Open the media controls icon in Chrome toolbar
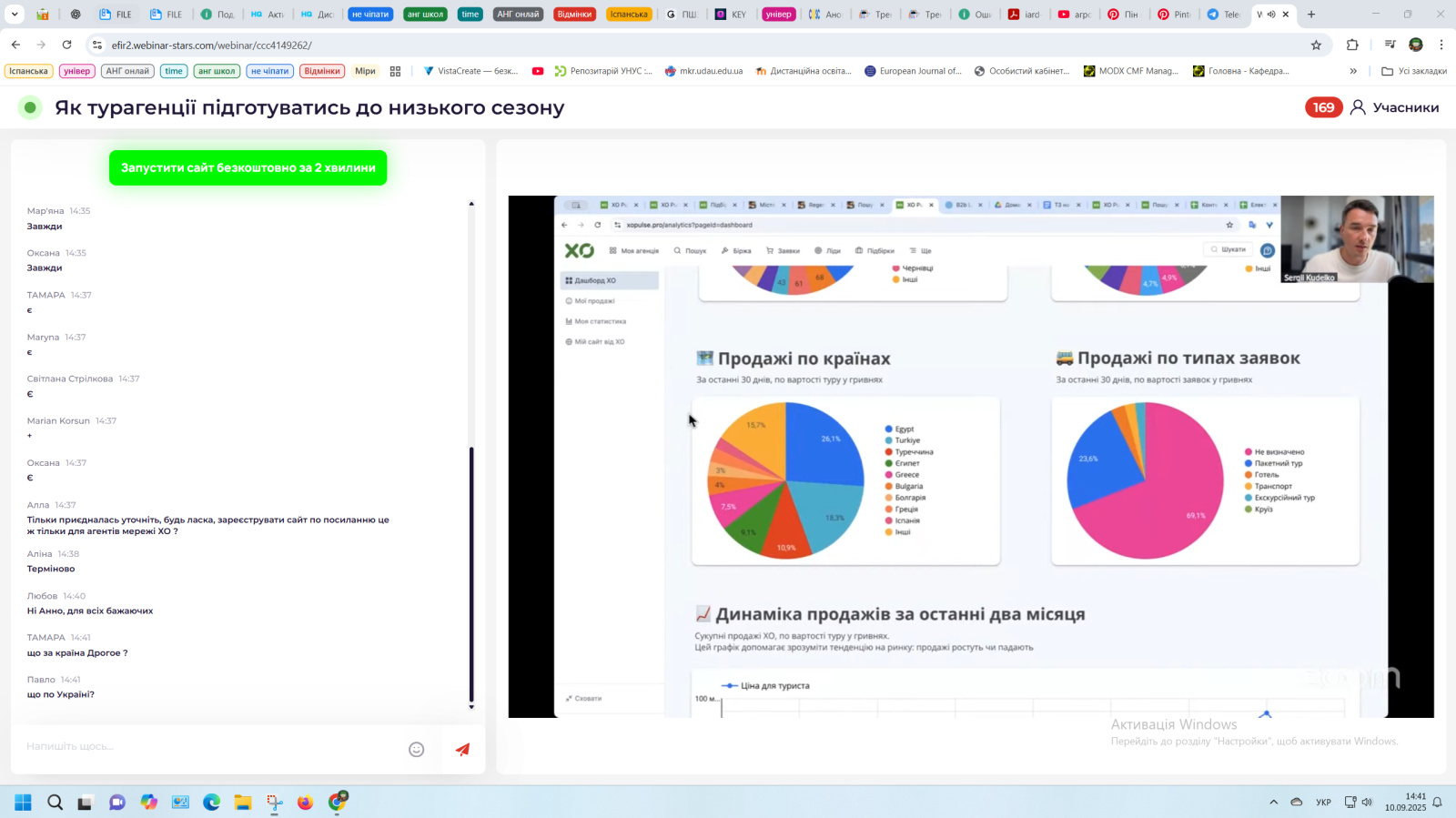Screen dimensions: 1456x818 point(1390,45)
